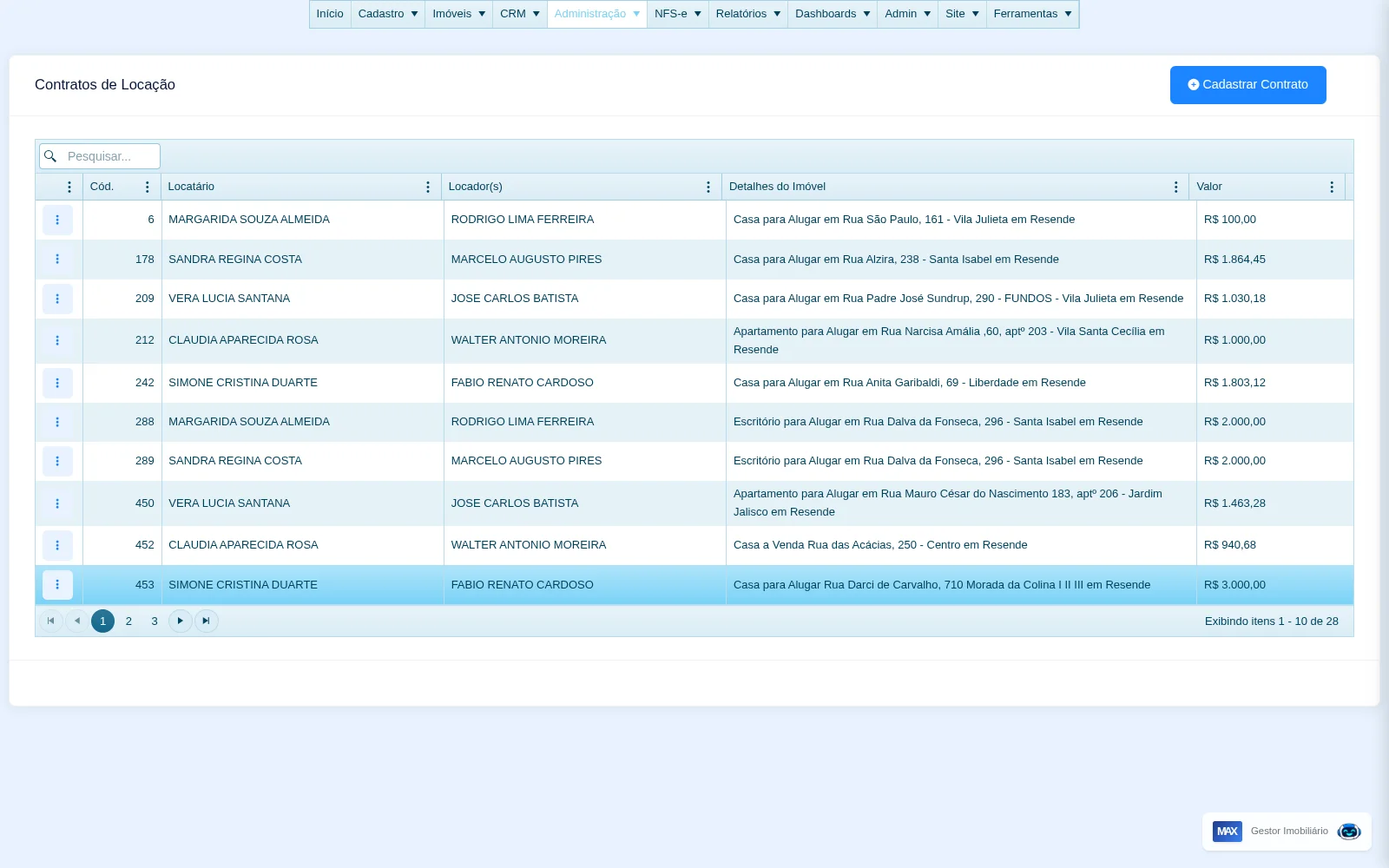This screenshot has width=1389, height=868.
Task: Click the Contratos de Locação heading
Action: (x=105, y=85)
